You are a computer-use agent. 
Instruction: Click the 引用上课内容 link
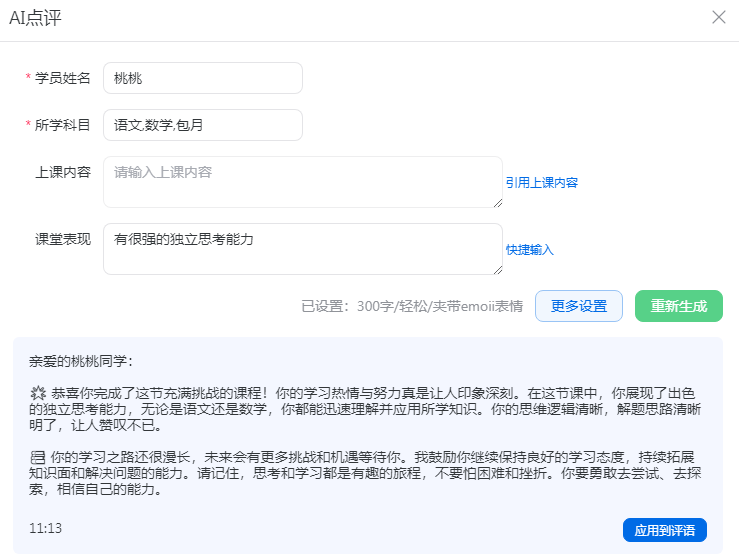tap(541, 183)
